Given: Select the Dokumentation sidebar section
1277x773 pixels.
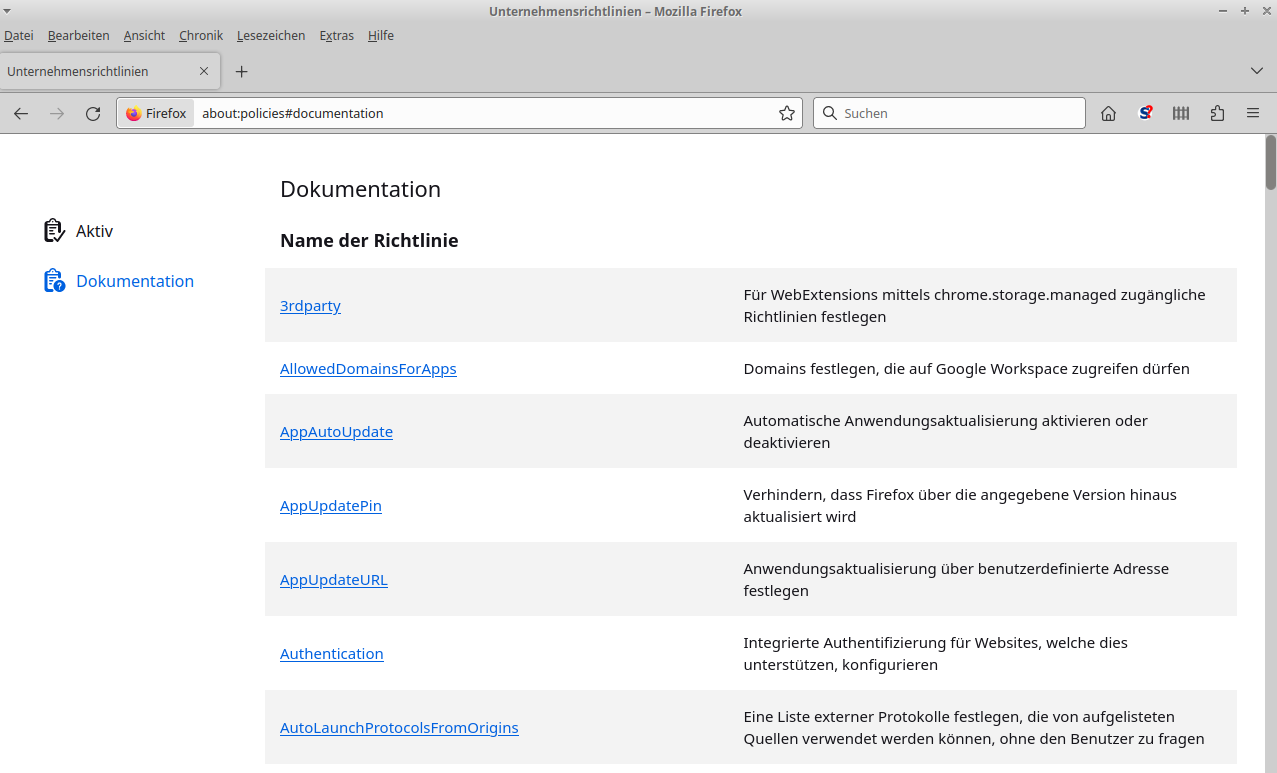Looking at the screenshot, I should [134, 281].
